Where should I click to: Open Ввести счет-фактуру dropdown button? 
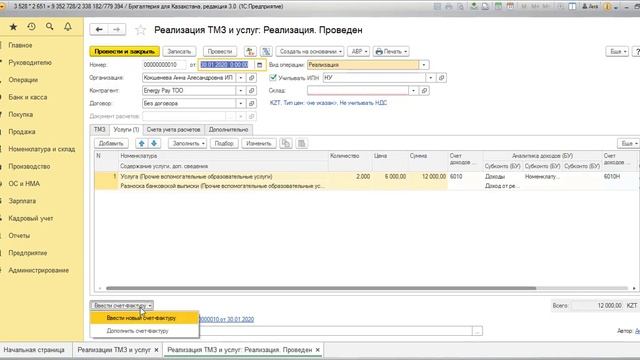122,305
